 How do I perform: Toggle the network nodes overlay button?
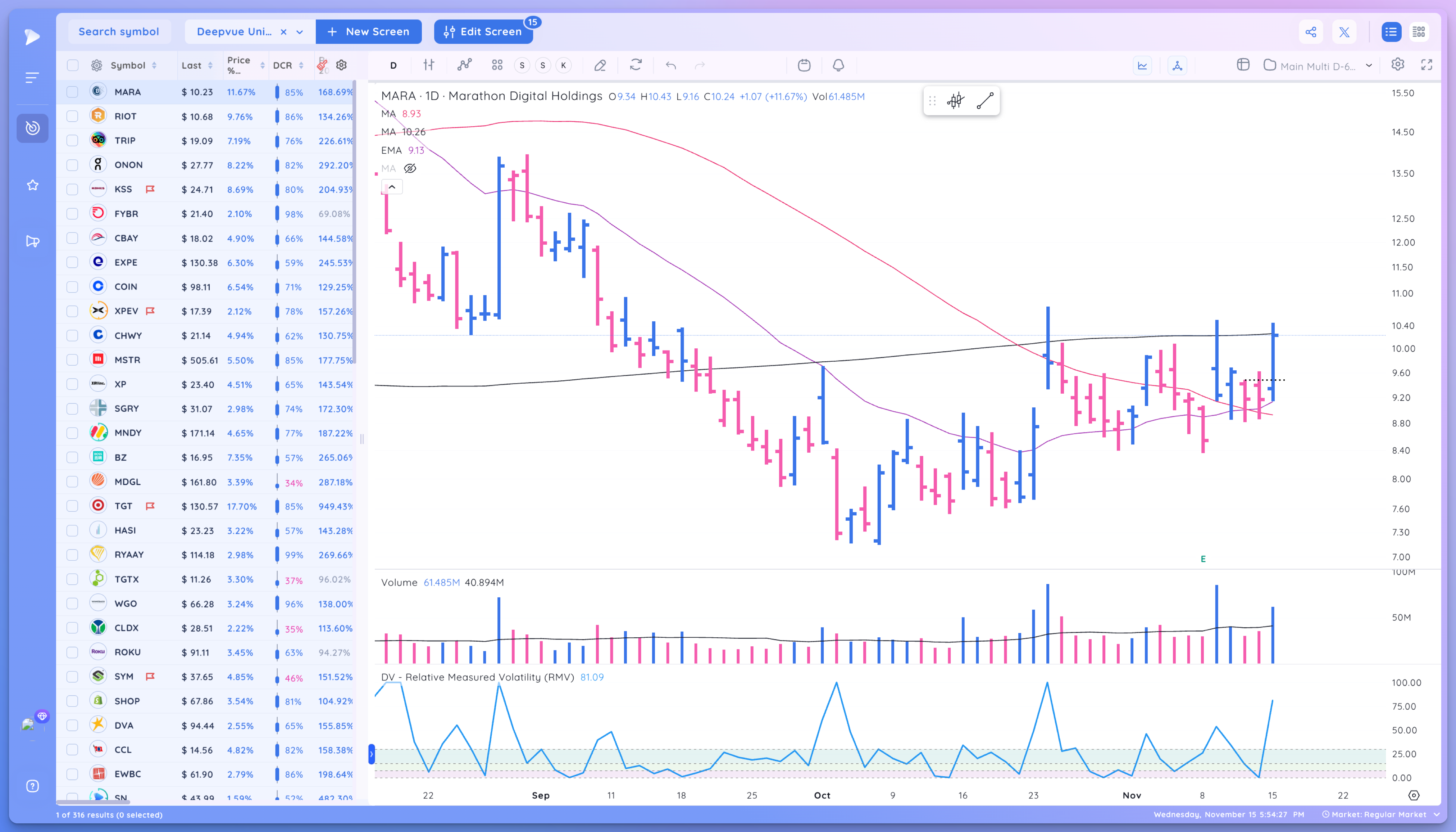(1177, 65)
